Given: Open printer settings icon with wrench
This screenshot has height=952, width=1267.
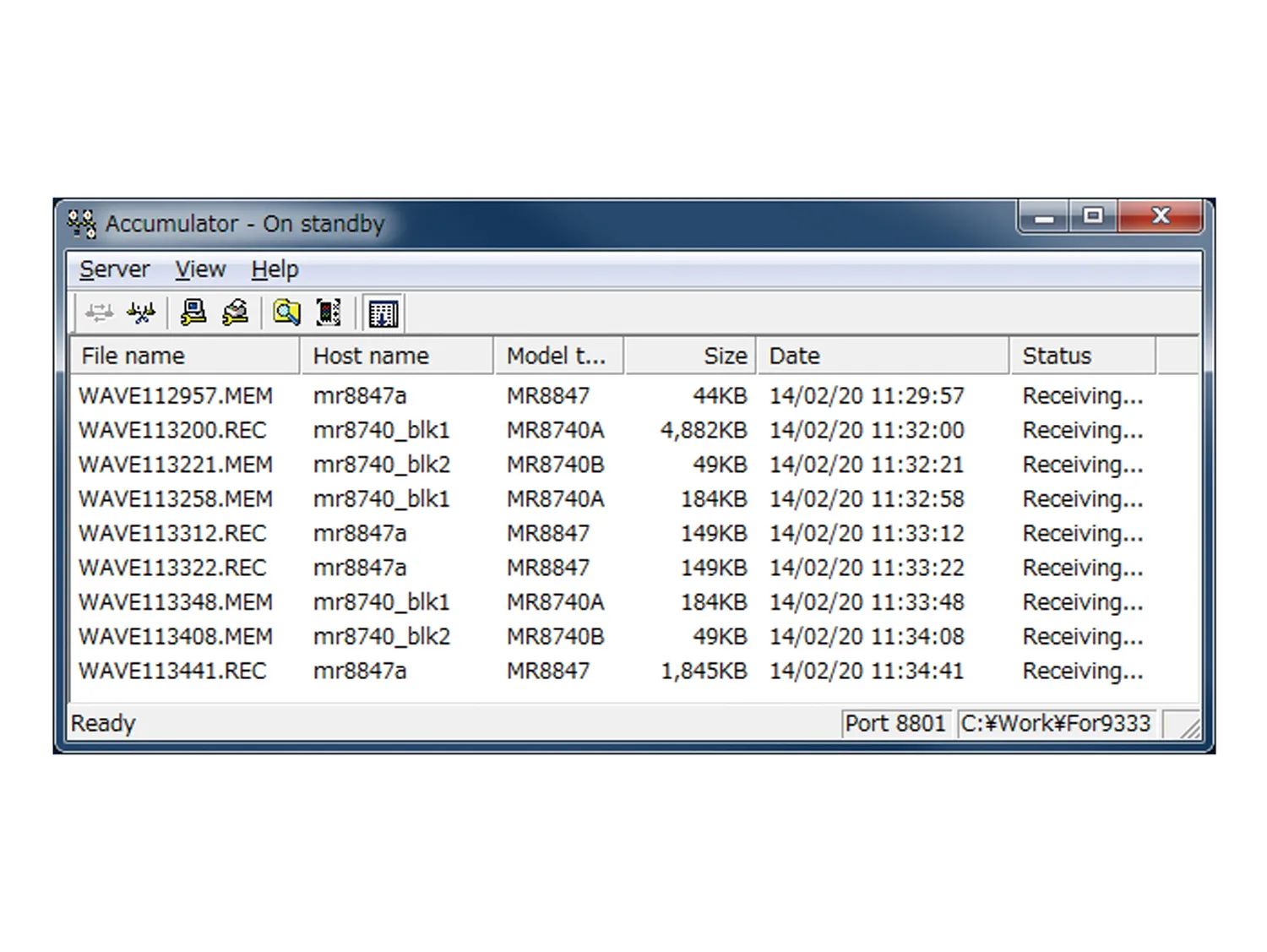Looking at the screenshot, I should click(x=235, y=313).
